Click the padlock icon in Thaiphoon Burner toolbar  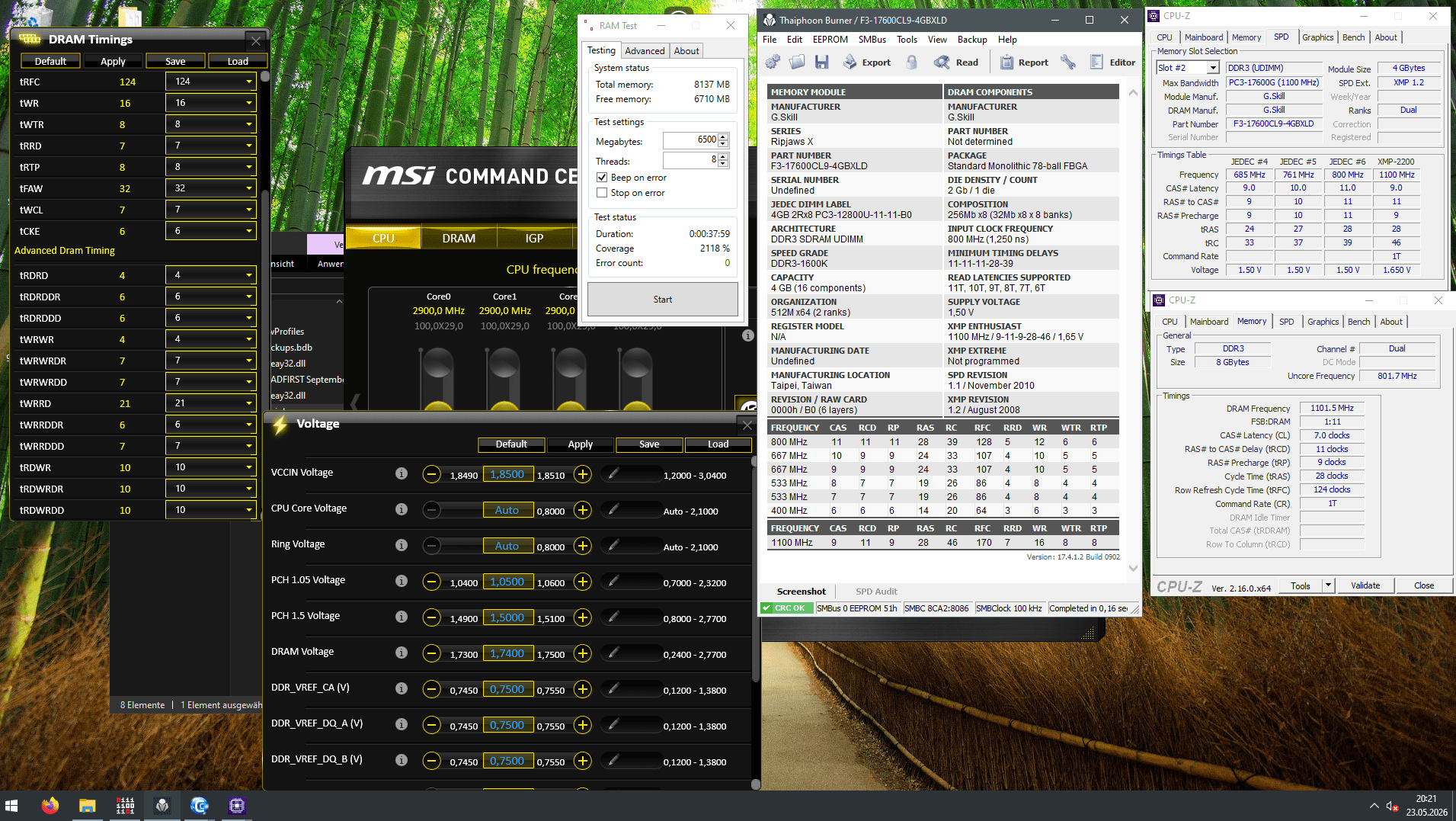point(911,62)
